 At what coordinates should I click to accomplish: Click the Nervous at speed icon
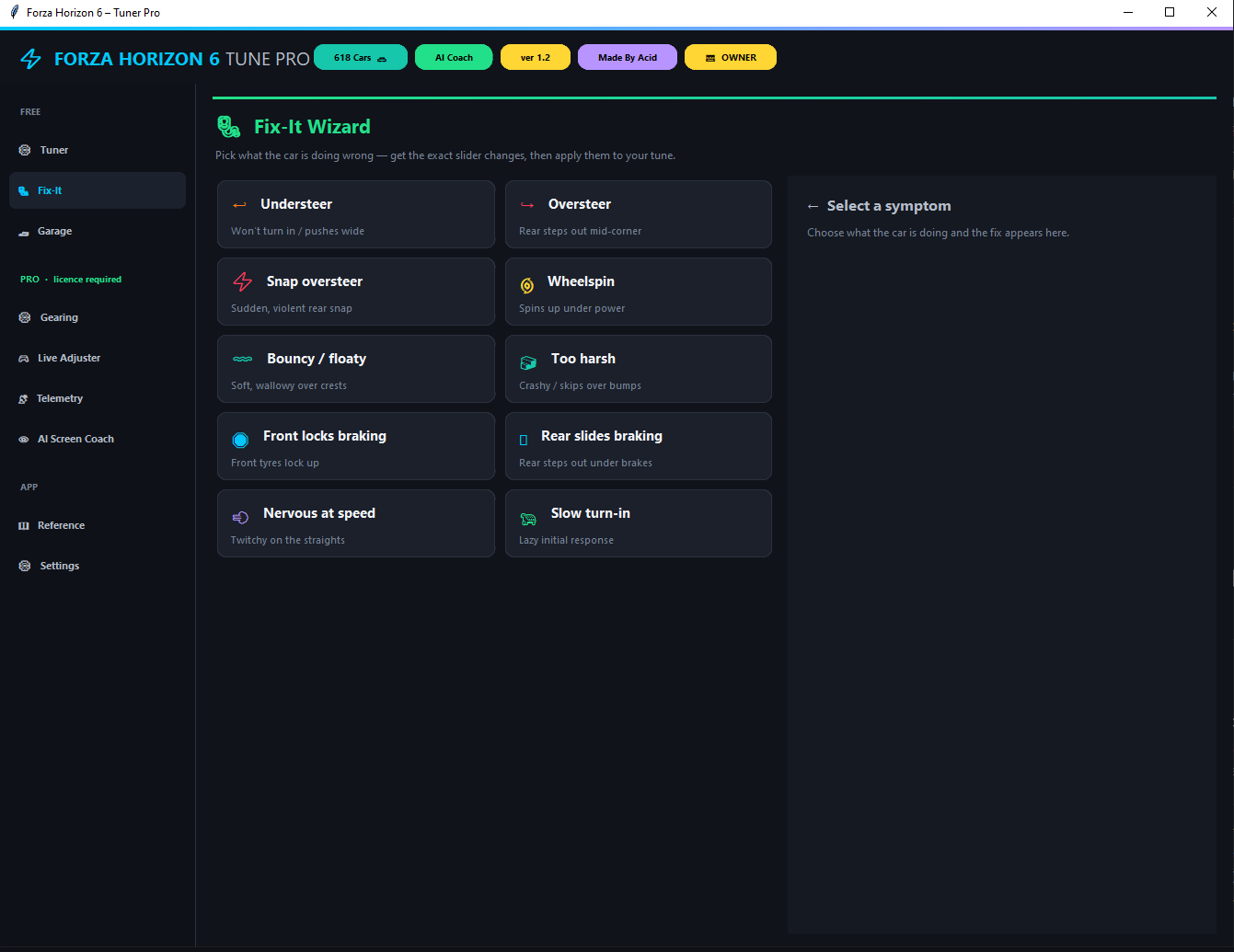point(240,518)
